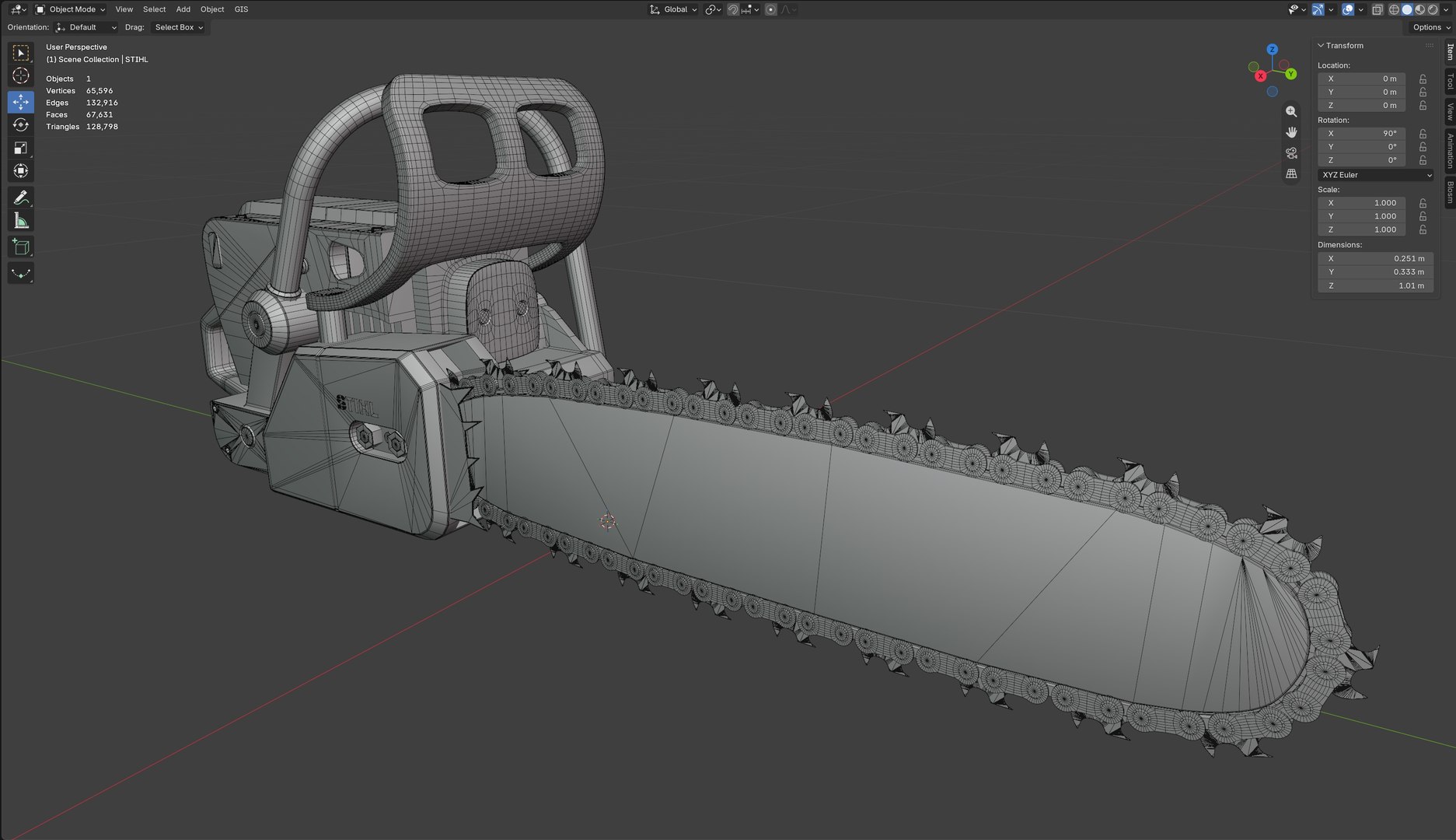Open the Object menu
The height and width of the screenshot is (840, 1456).
pos(212,9)
